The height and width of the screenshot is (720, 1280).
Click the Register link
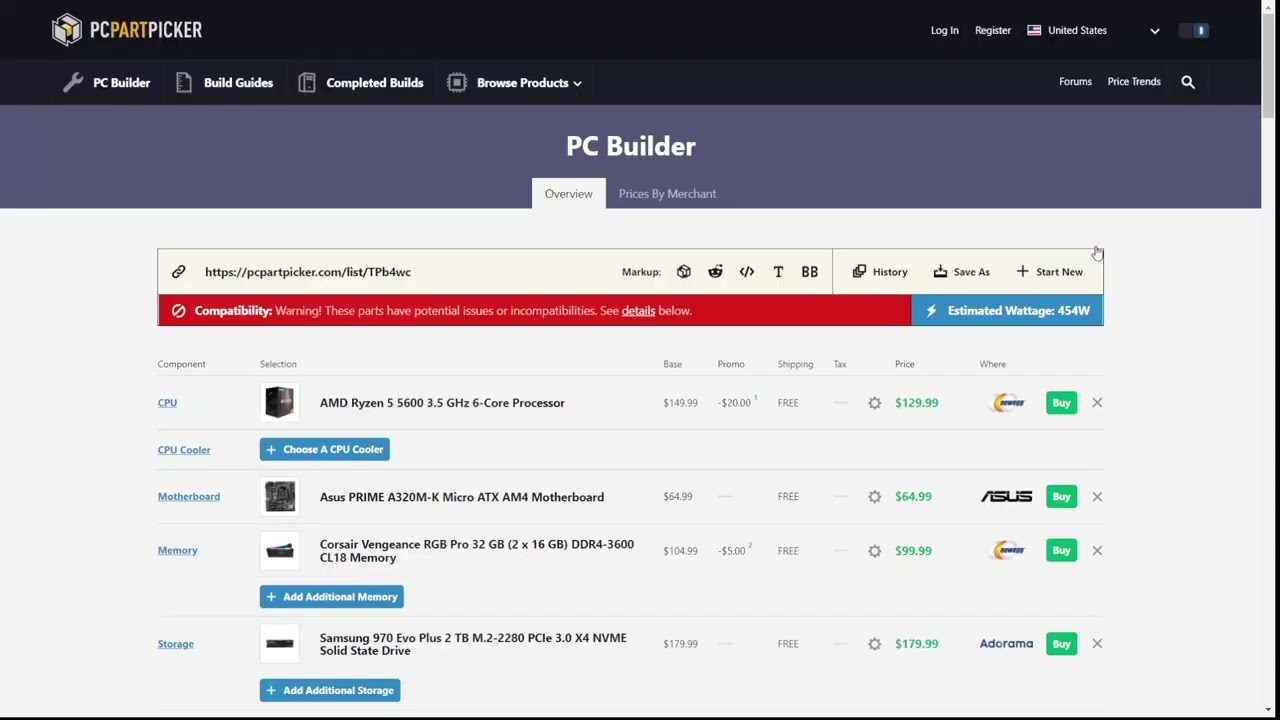coord(993,30)
